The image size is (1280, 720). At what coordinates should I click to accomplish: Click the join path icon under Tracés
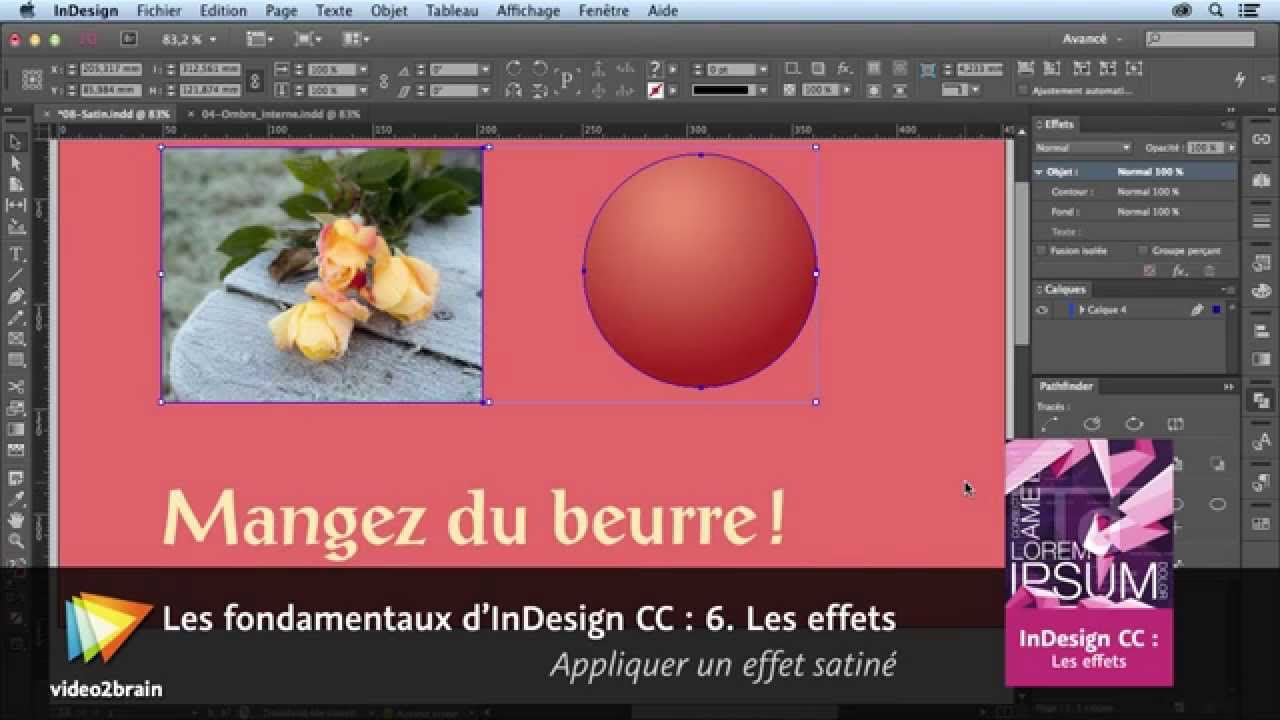pyautogui.click(x=1049, y=424)
